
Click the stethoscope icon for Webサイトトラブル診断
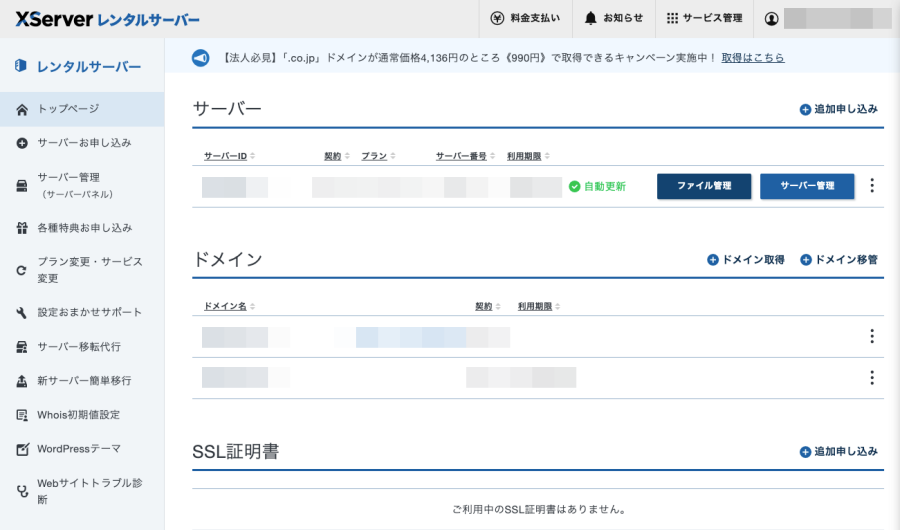coord(22,491)
